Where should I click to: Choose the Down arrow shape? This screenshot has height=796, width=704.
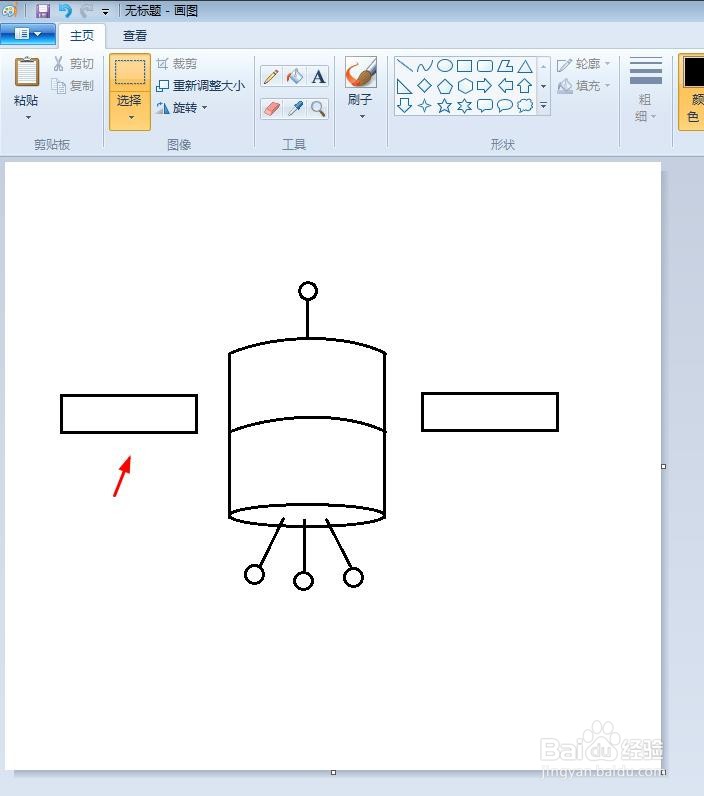405,105
